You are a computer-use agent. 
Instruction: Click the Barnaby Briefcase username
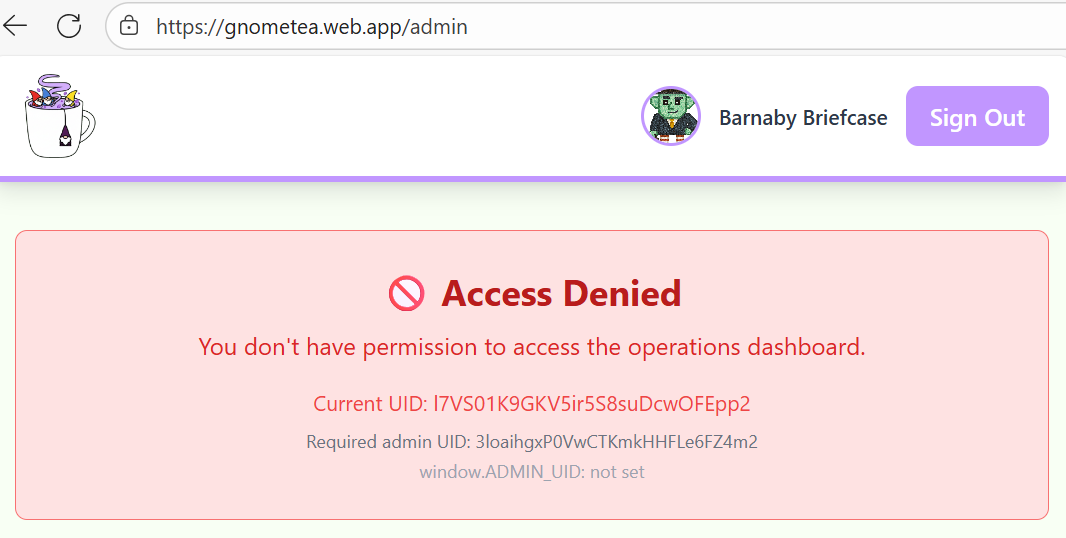[x=803, y=118]
